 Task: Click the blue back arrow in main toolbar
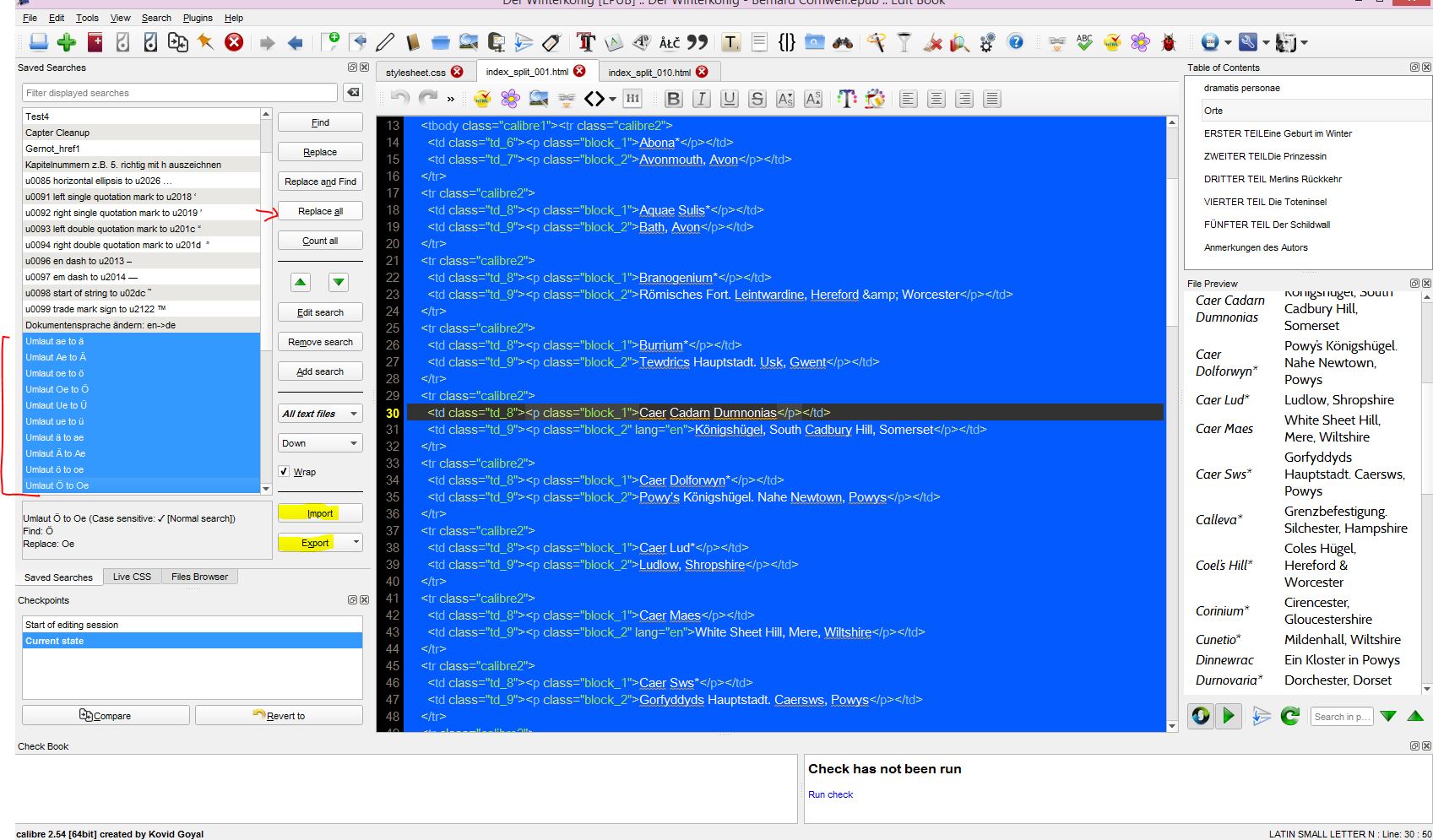pos(295,43)
